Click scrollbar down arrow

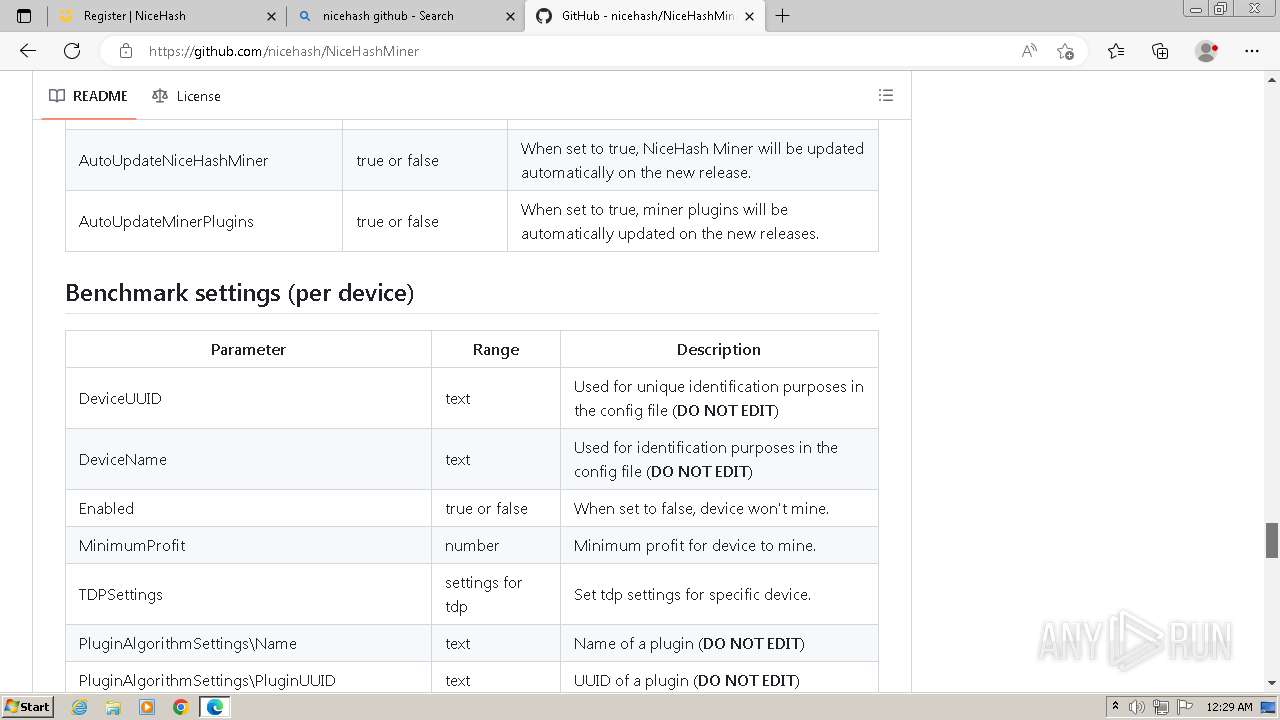1272,683
